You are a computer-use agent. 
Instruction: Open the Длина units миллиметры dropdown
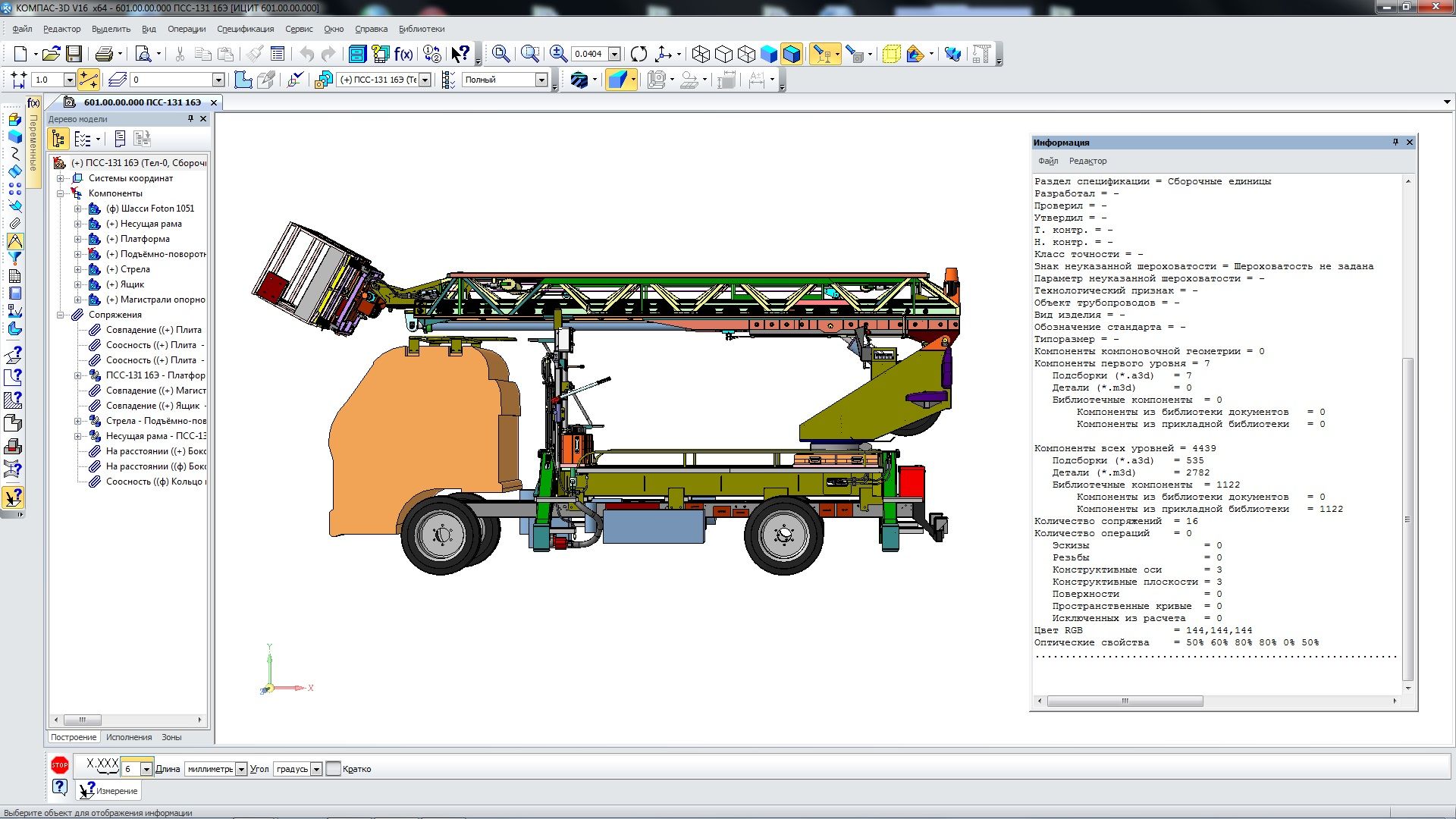[241, 769]
